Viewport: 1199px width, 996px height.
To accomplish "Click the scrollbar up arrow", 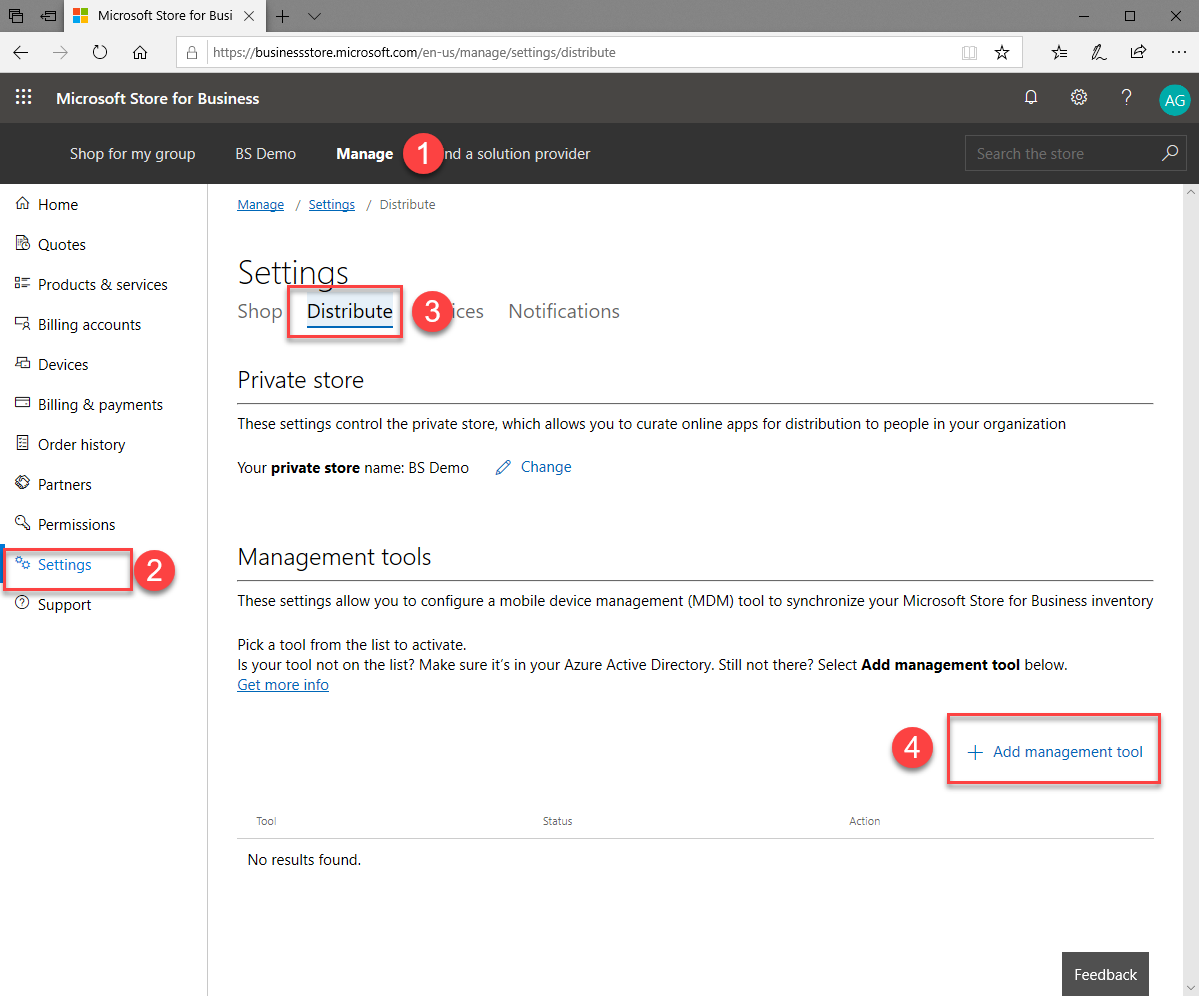I will click(x=1191, y=191).
